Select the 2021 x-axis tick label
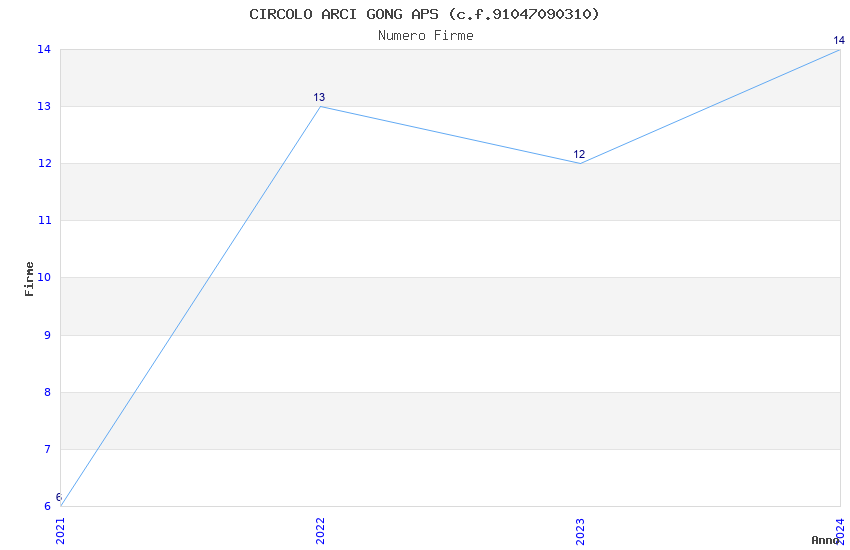 point(60,530)
